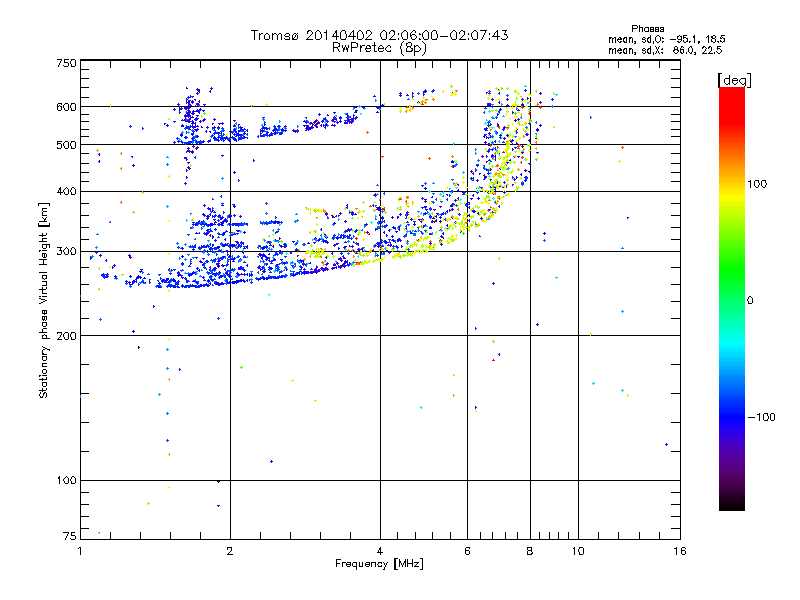Click the y-axis tick label '750'

pos(66,63)
